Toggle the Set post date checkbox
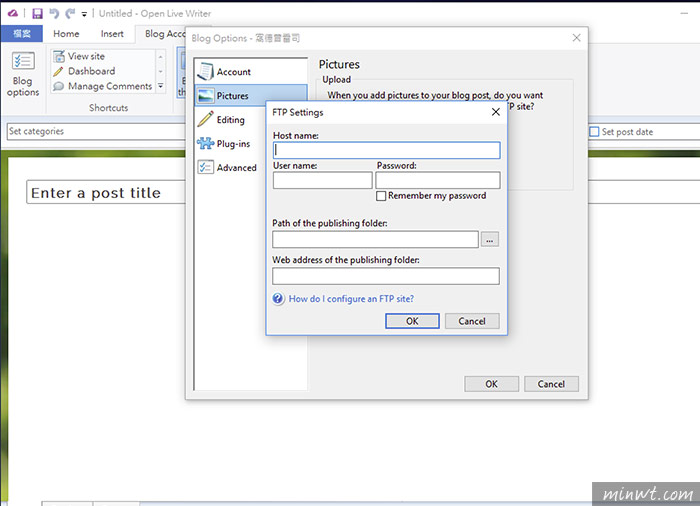The height and width of the screenshot is (506, 700). 594,132
